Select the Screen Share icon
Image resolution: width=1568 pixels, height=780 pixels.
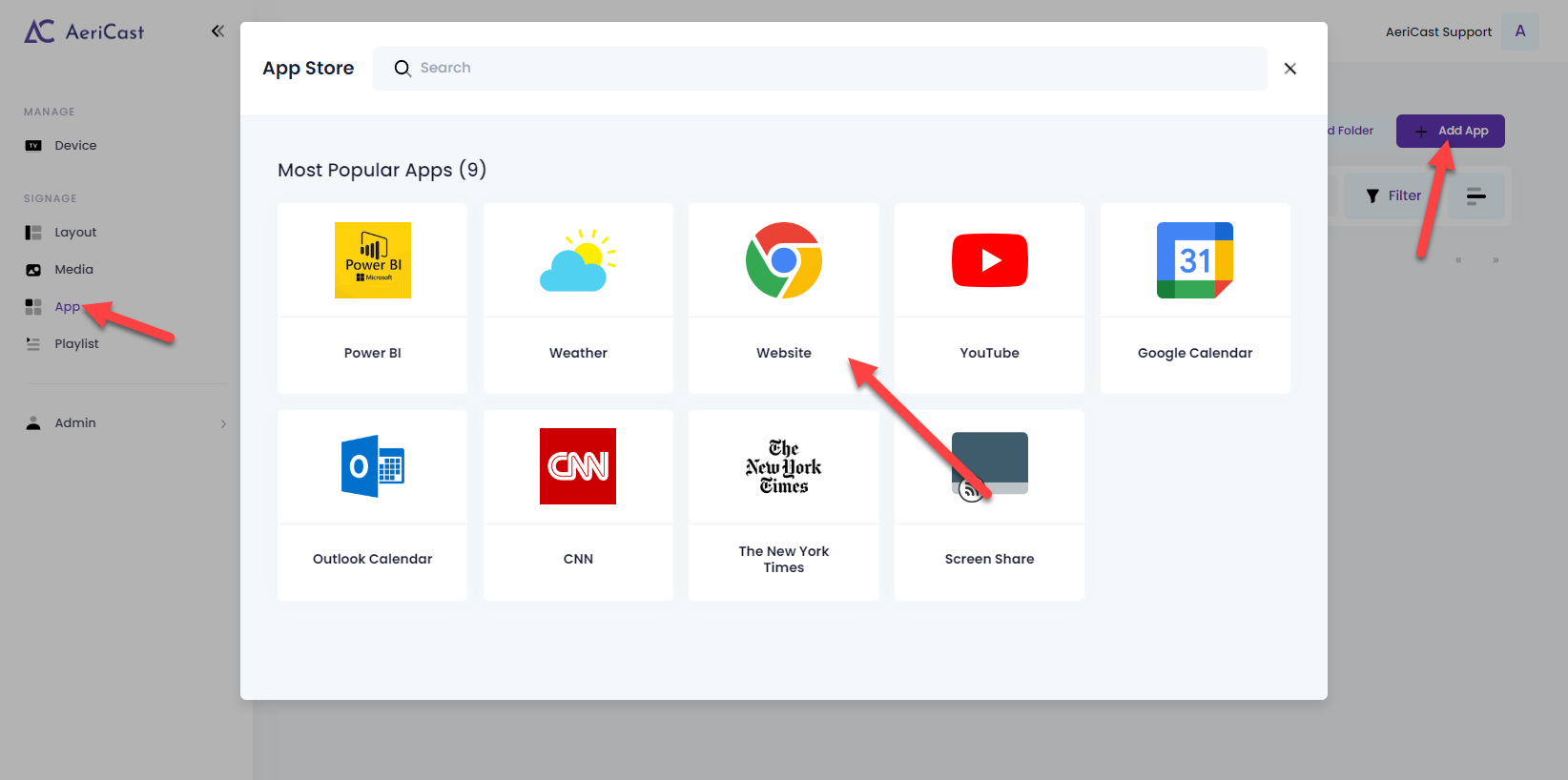tap(990, 466)
